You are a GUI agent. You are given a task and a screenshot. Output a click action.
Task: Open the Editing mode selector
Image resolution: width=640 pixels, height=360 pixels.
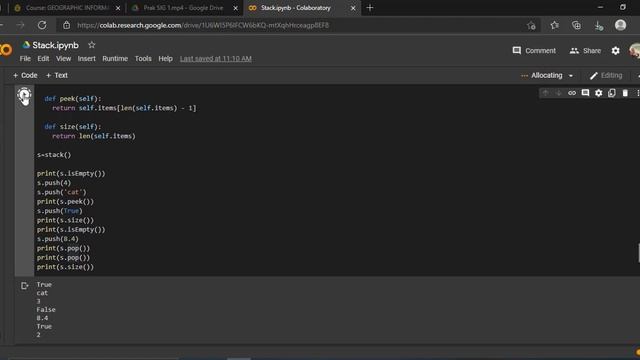click(606, 76)
